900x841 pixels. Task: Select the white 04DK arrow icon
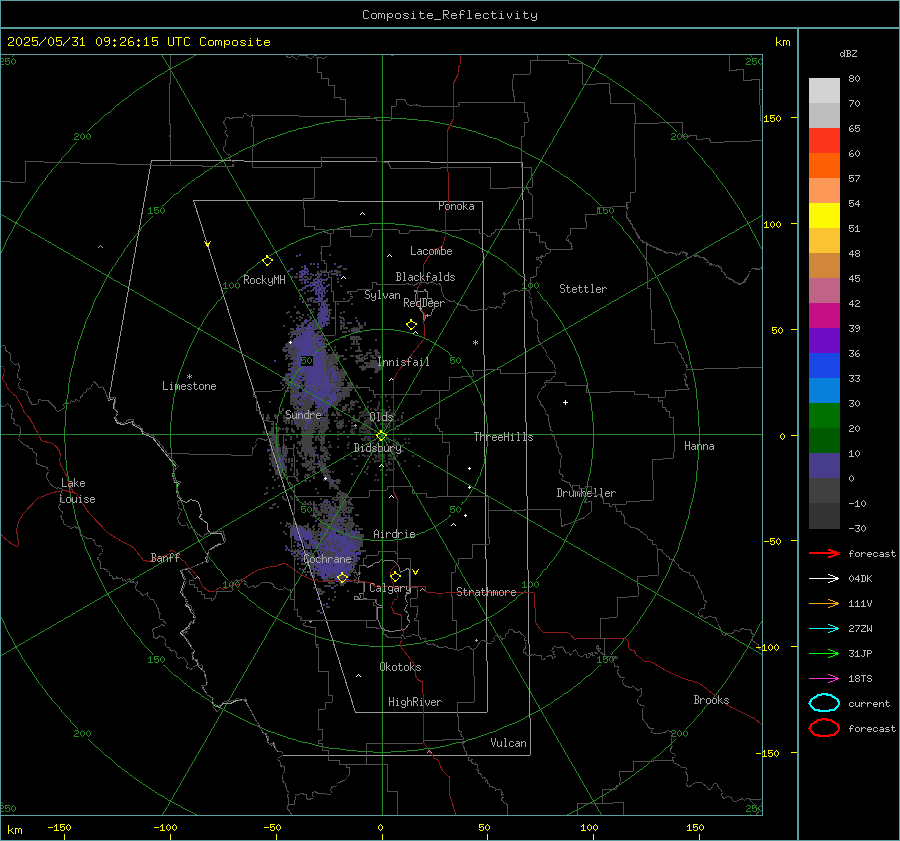click(x=824, y=578)
